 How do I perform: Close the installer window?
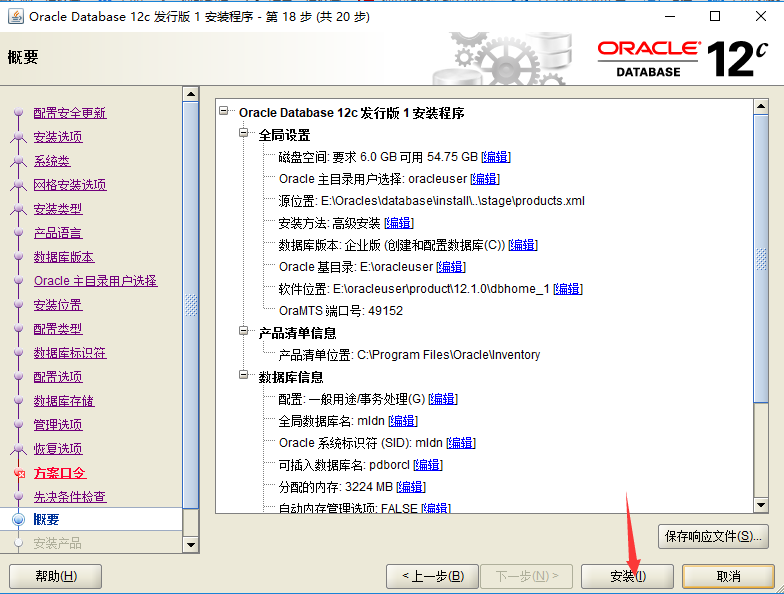pyautogui.click(x=760, y=16)
